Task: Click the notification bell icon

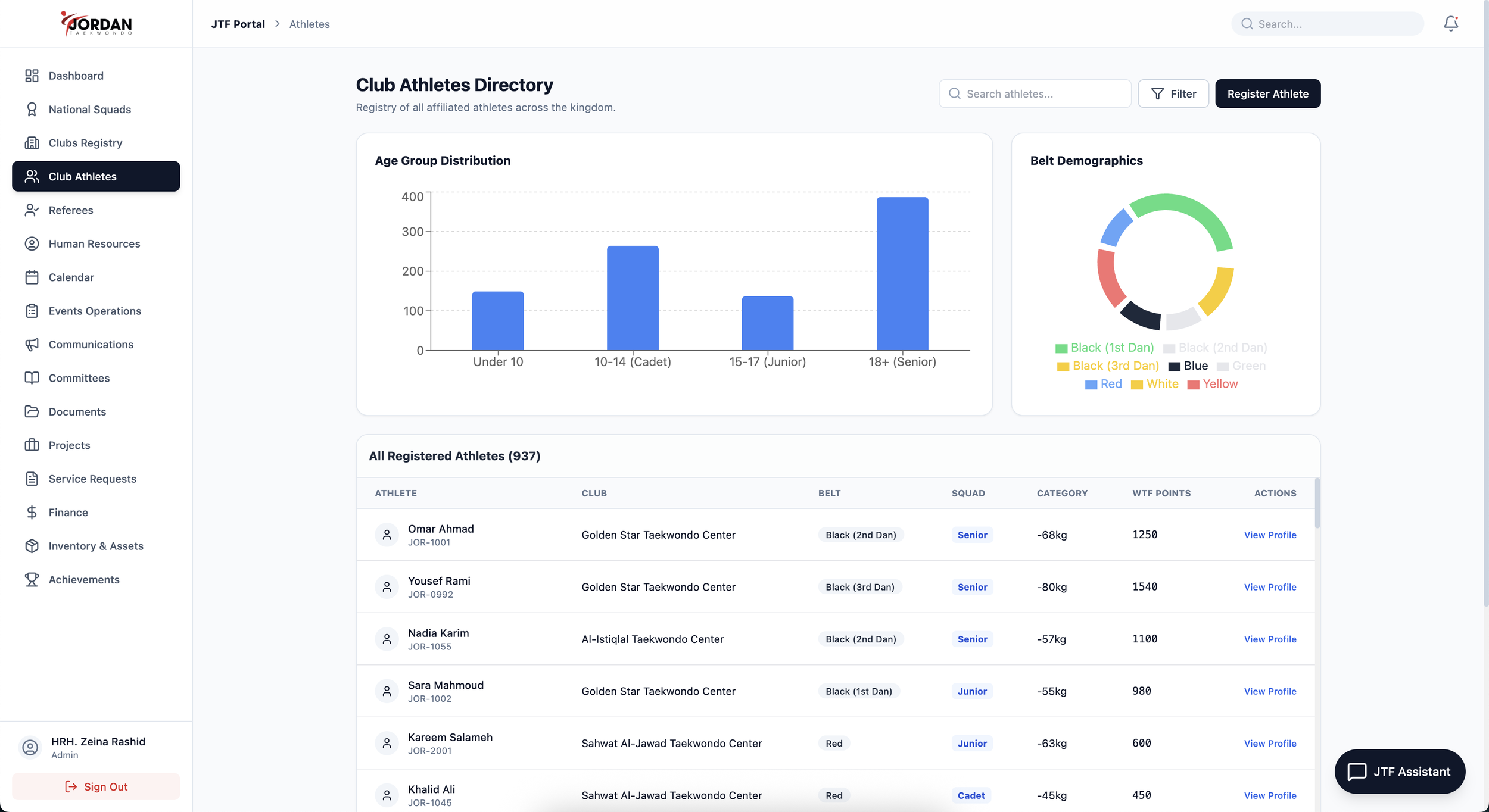Action: (x=1450, y=24)
